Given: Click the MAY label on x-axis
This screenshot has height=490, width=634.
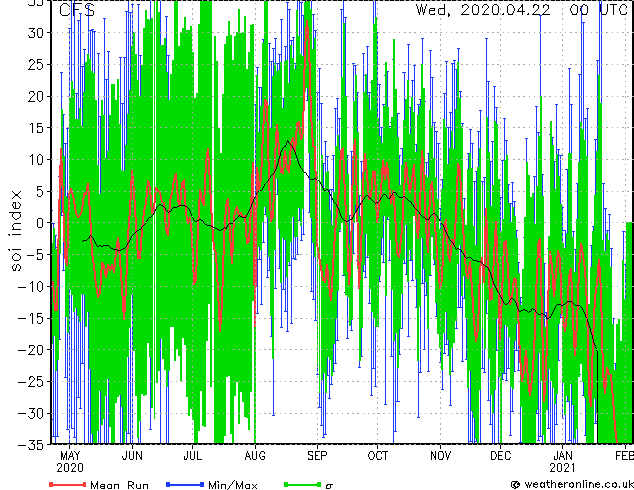Looking at the screenshot, I should 70,456.
